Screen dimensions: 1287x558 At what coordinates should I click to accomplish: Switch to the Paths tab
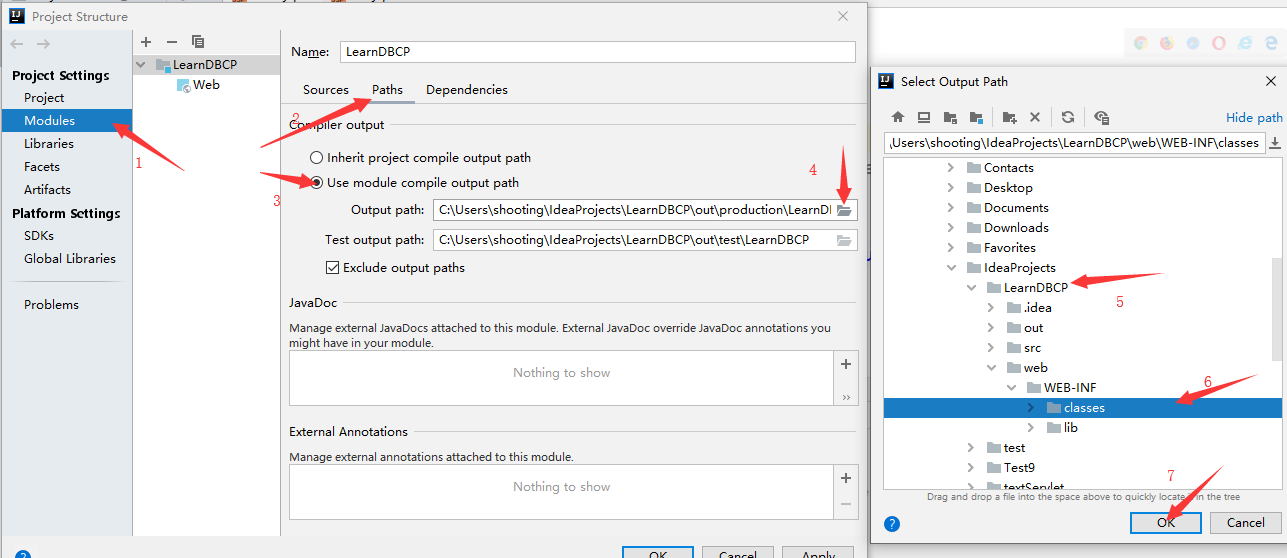click(x=388, y=90)
